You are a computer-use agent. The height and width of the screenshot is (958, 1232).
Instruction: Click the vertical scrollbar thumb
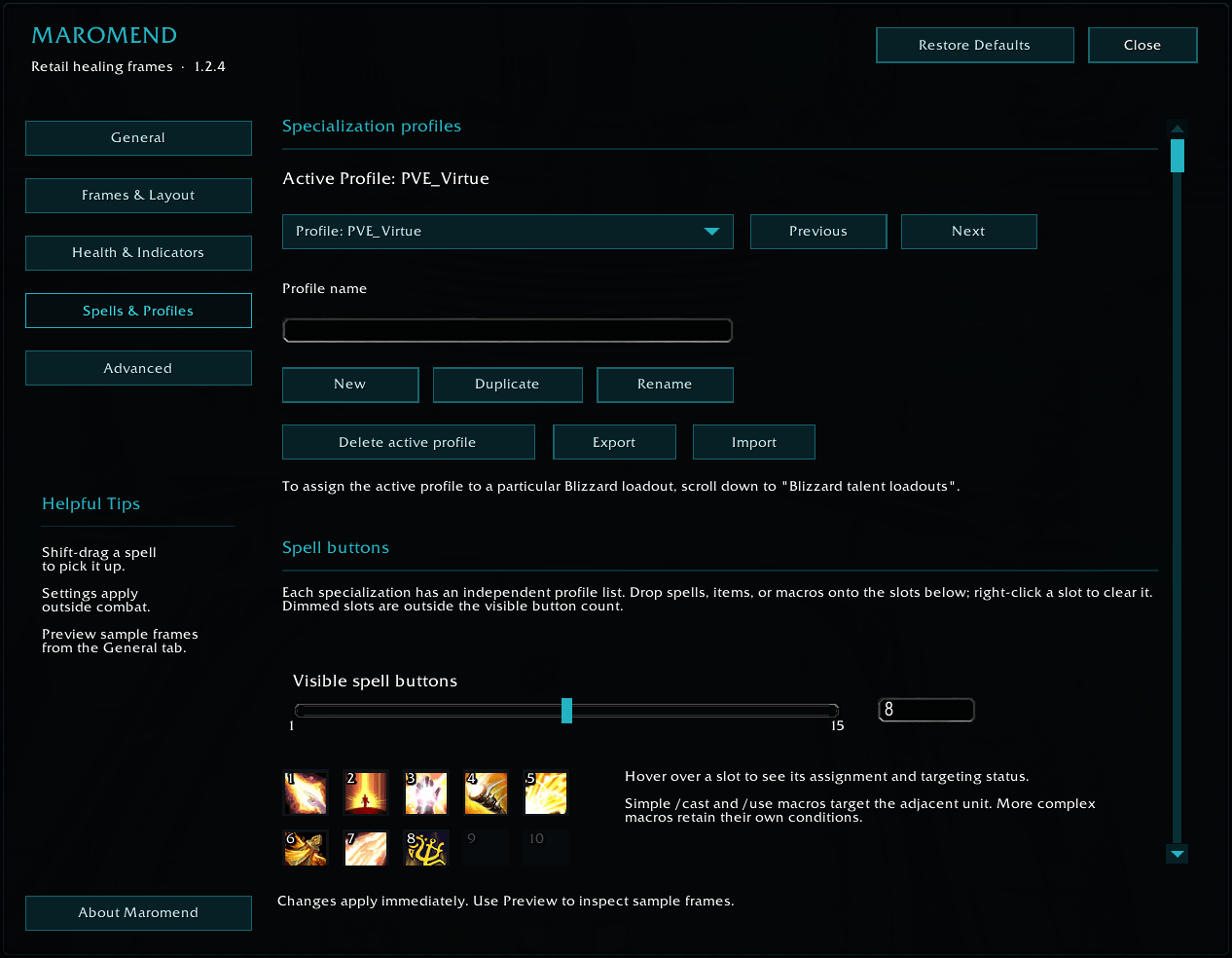pos(1178,156)
